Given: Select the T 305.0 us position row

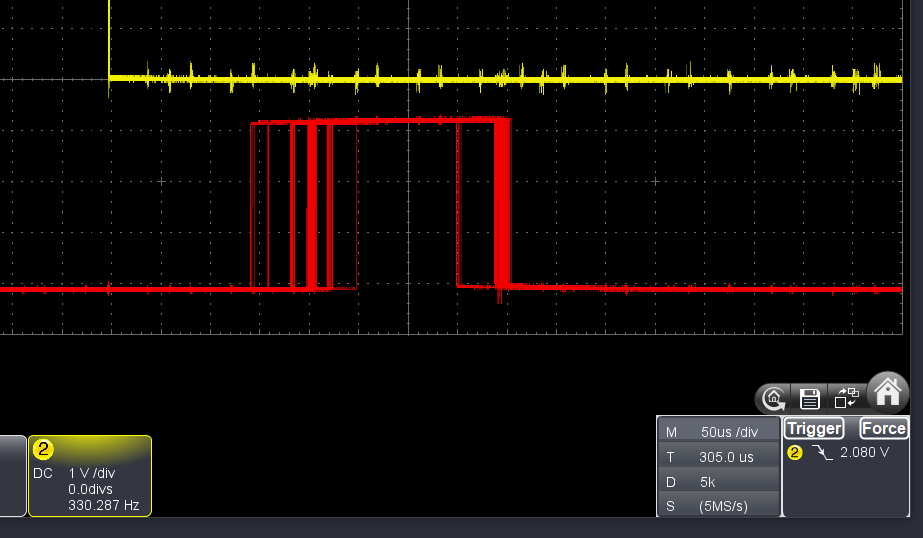Looking at the screenshot, I should coord(719,457).
